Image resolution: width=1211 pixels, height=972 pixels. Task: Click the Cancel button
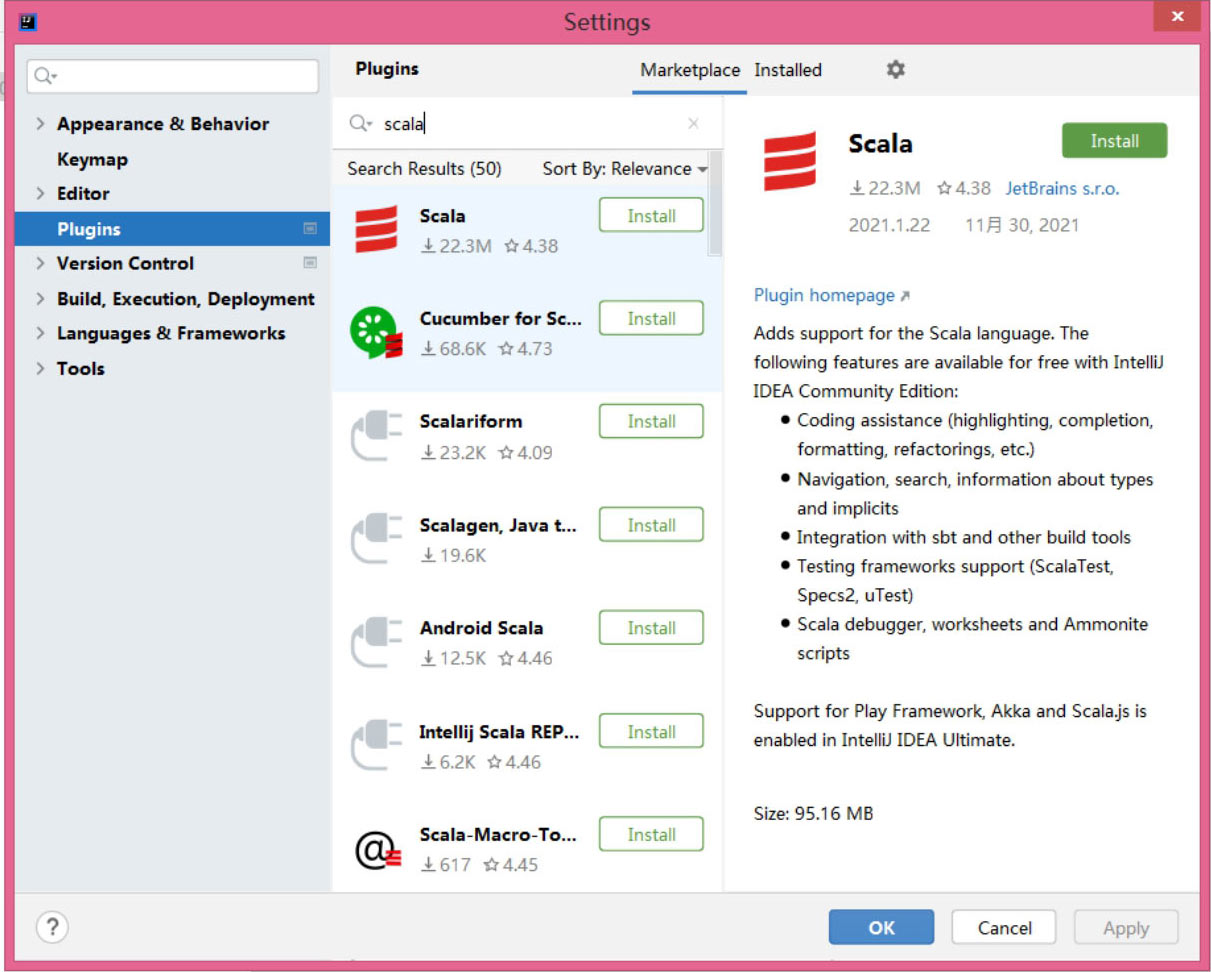[1004, 927]
